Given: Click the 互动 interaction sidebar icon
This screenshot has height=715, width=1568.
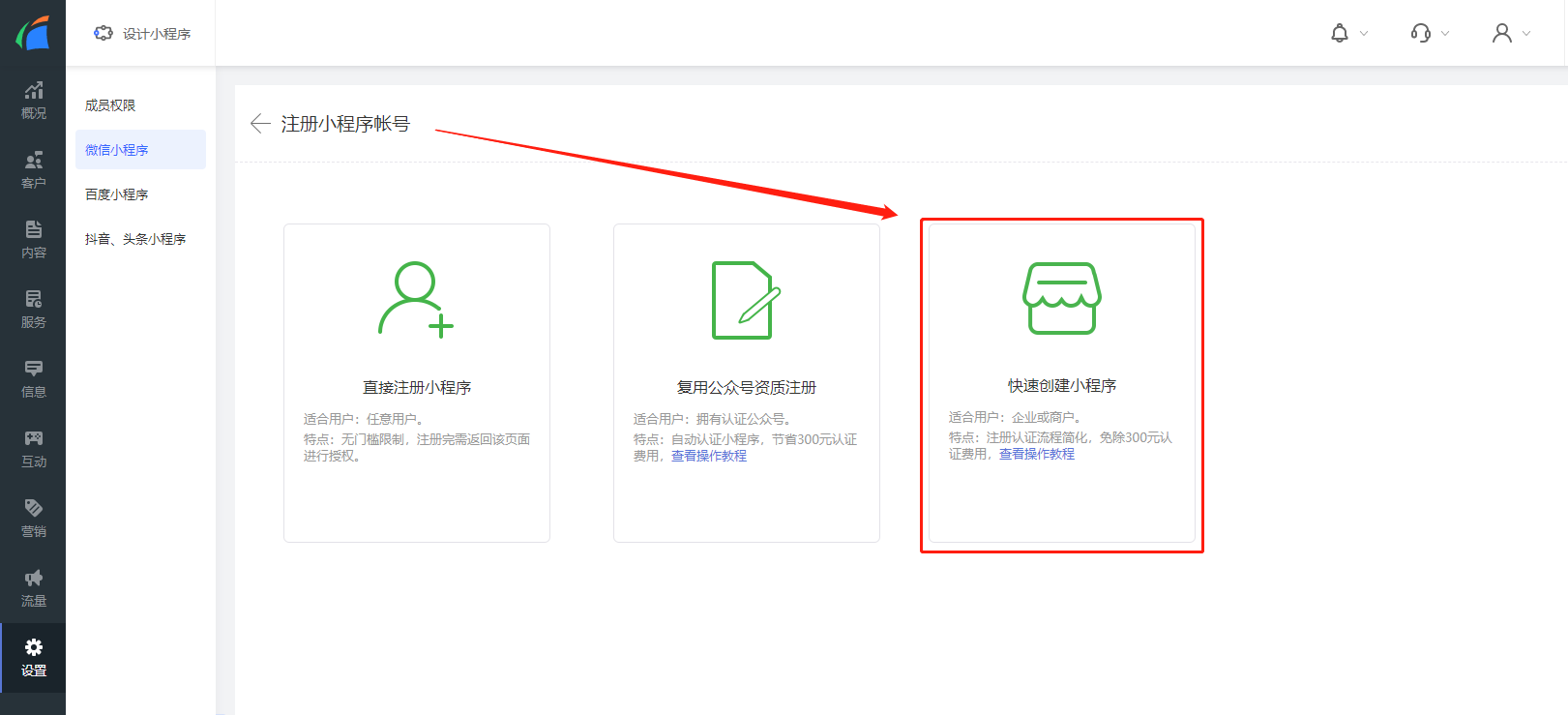Looking at the screenshot, I should [33, 448].
